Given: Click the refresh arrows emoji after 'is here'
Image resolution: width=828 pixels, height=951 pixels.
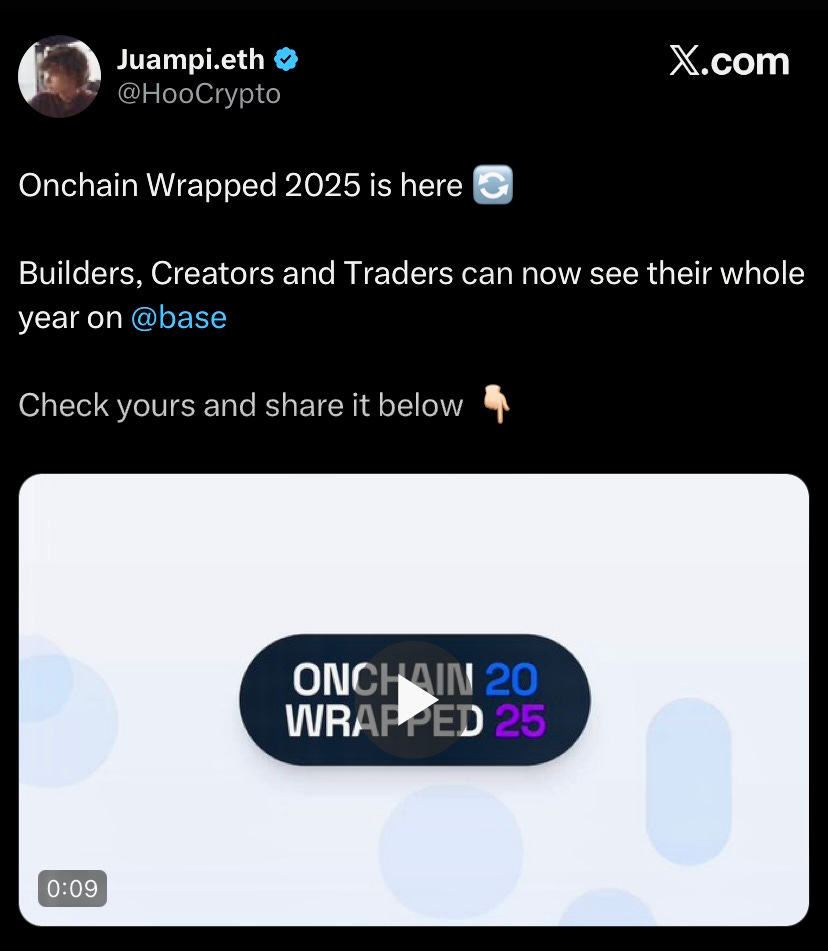Looking at the screenshot, I should tap(493, 184).
